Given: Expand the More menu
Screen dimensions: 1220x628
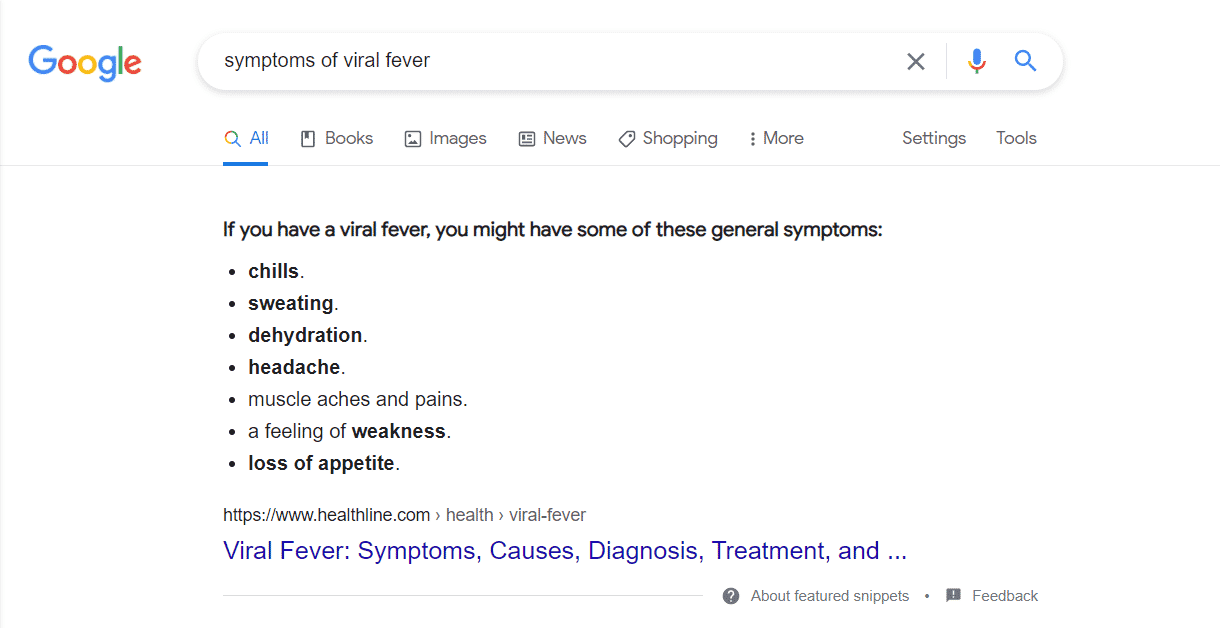Looking at the screenshot, I should click(x=776, y=139).
